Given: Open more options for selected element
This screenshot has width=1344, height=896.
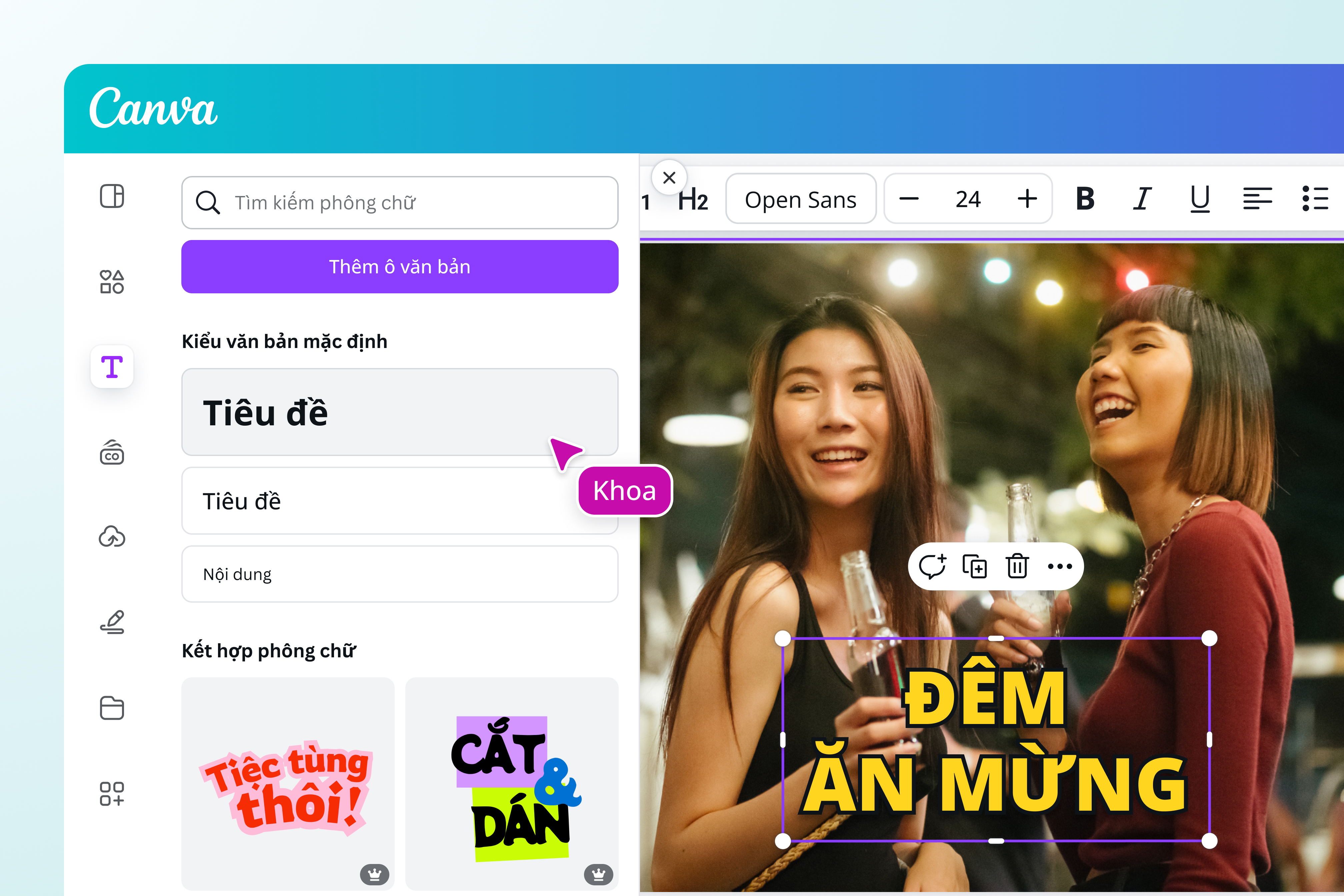Looking at the screenshot, I should pos(1060,566).
